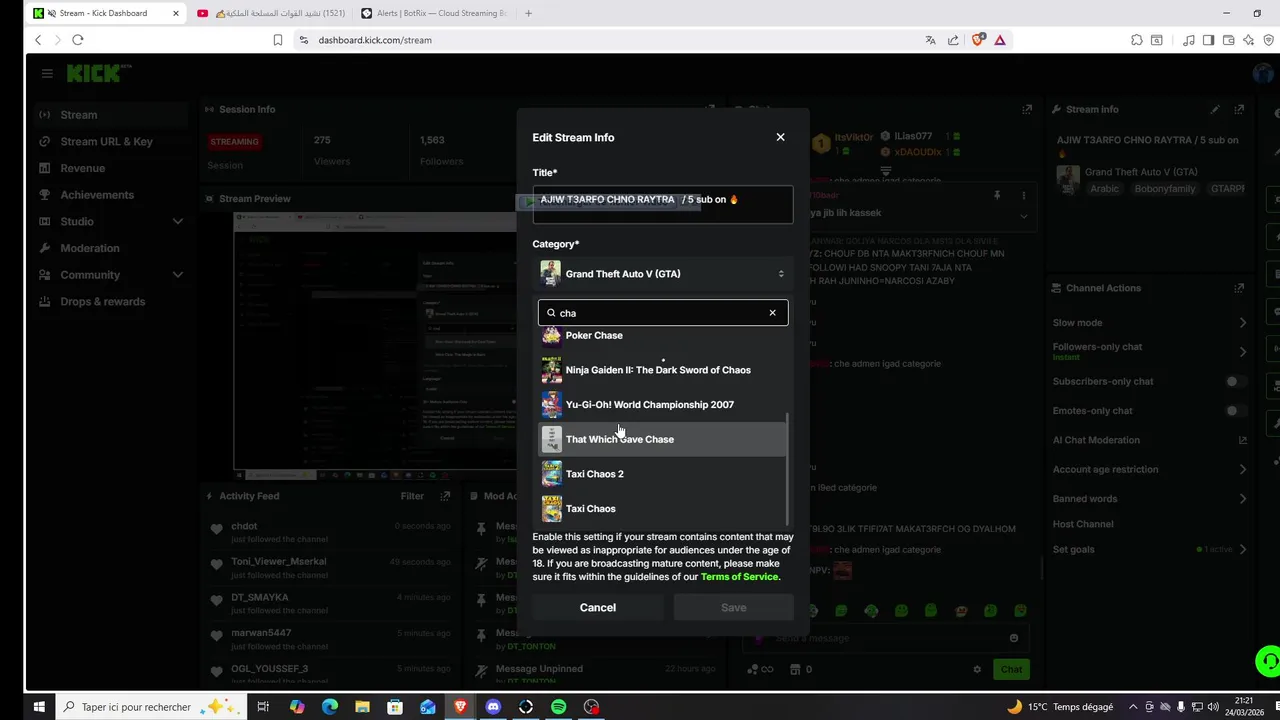The height and width of the screenshot is (720, 1280).
Task: Open the Filter in Activity Feed
Action: pos(412,496)
